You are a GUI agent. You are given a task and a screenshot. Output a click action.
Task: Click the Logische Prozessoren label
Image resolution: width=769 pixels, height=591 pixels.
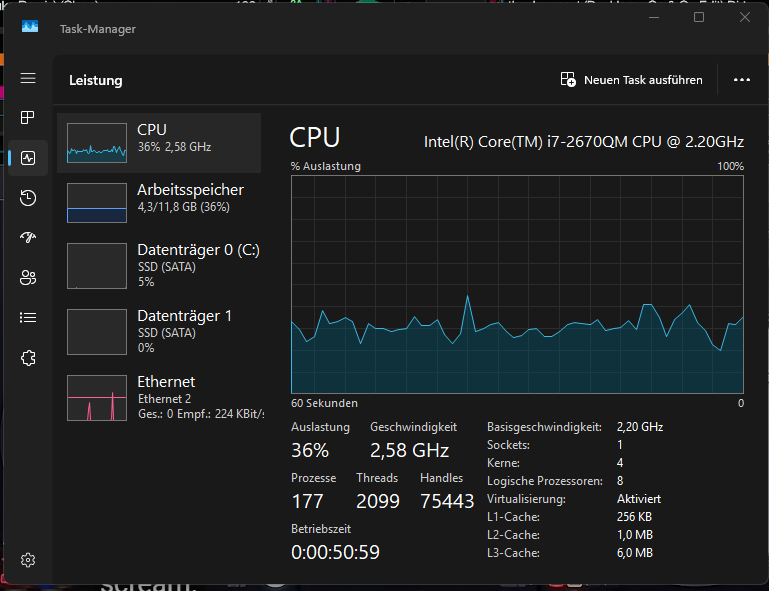545,481
